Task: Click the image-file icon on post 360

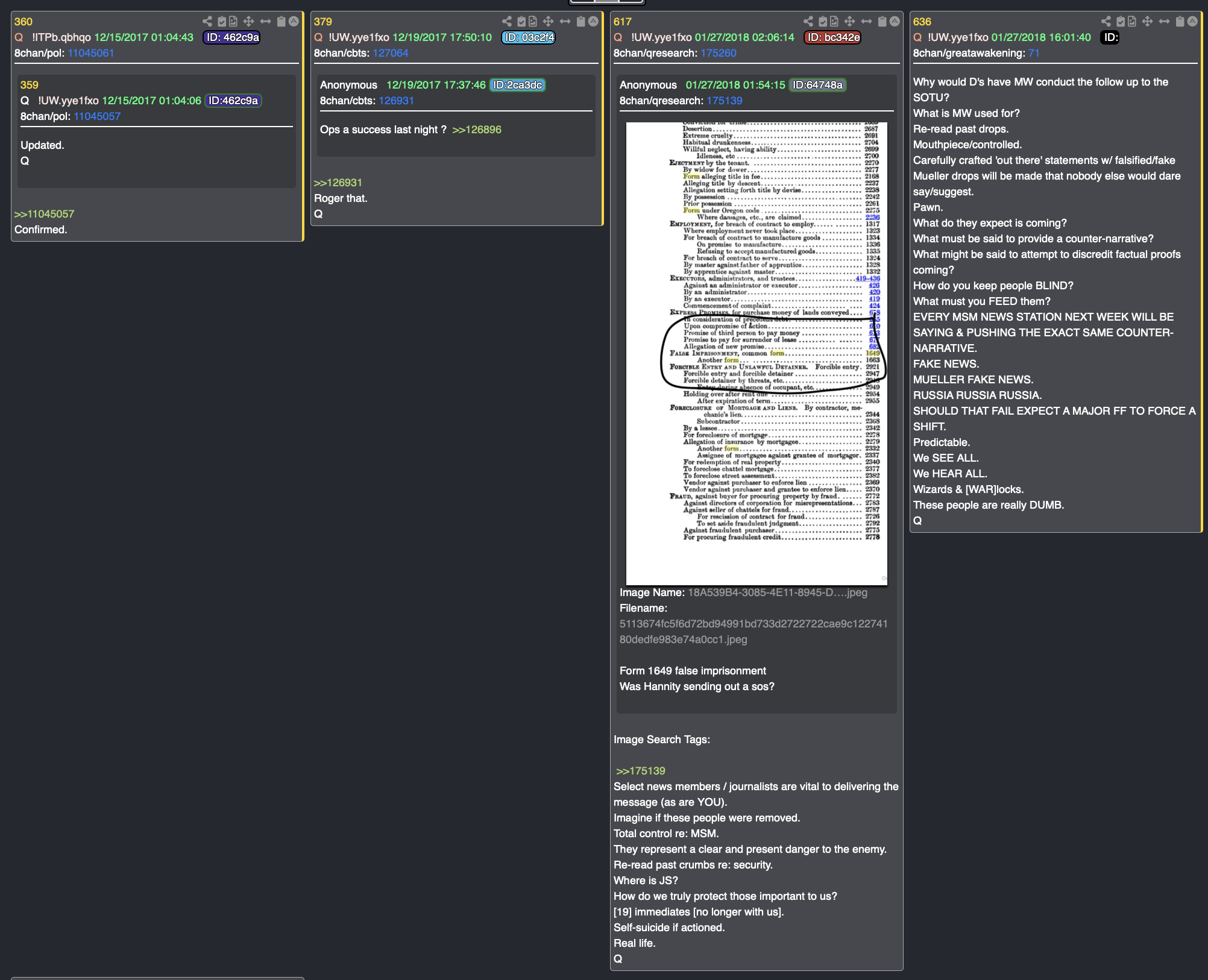Action: (233, 21)
